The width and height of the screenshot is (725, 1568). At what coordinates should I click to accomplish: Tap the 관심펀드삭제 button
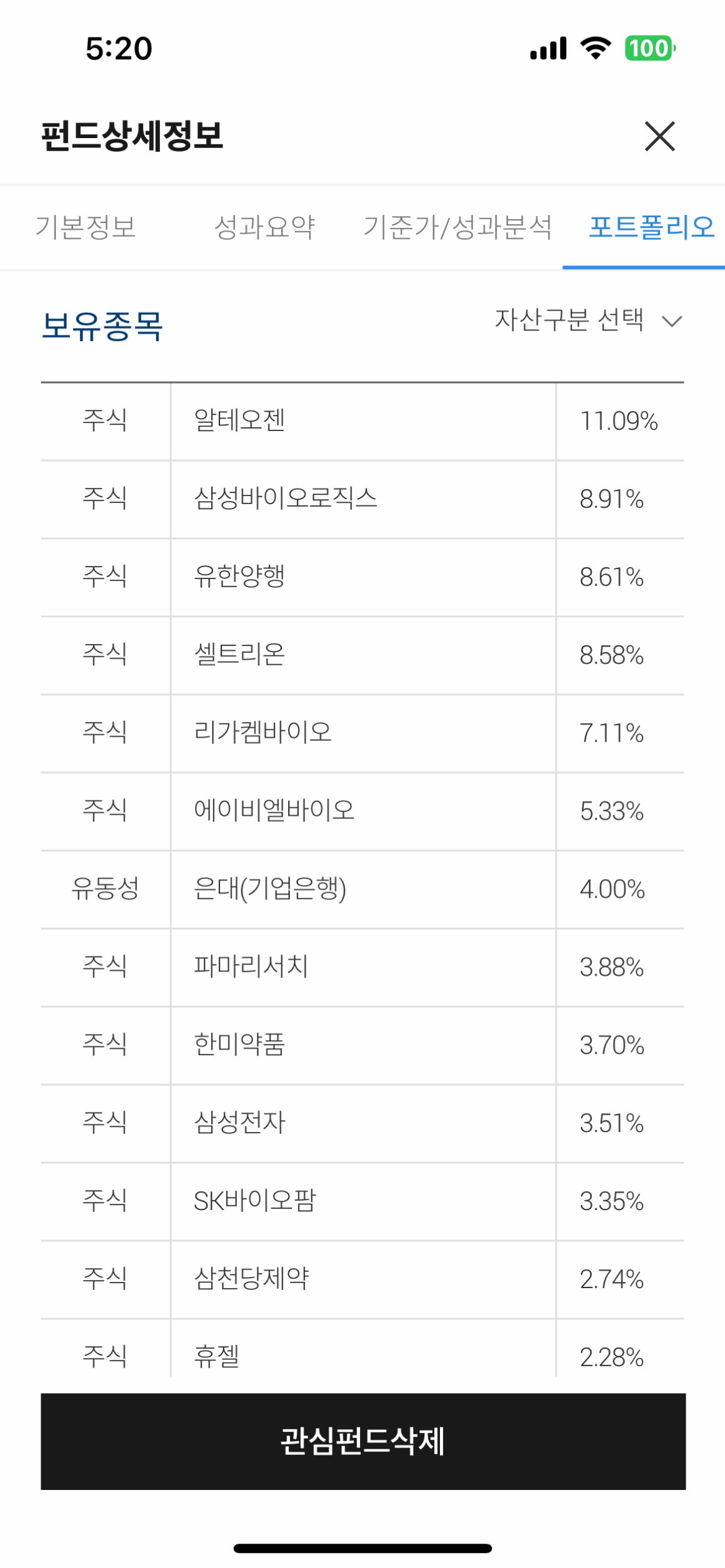(x=363, y=1441)
